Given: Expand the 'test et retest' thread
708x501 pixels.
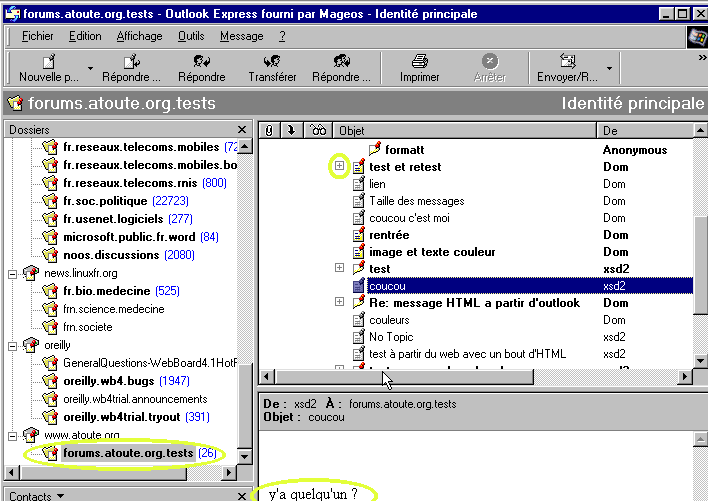Looking at the screenshot, I should (x=339, y=166).
